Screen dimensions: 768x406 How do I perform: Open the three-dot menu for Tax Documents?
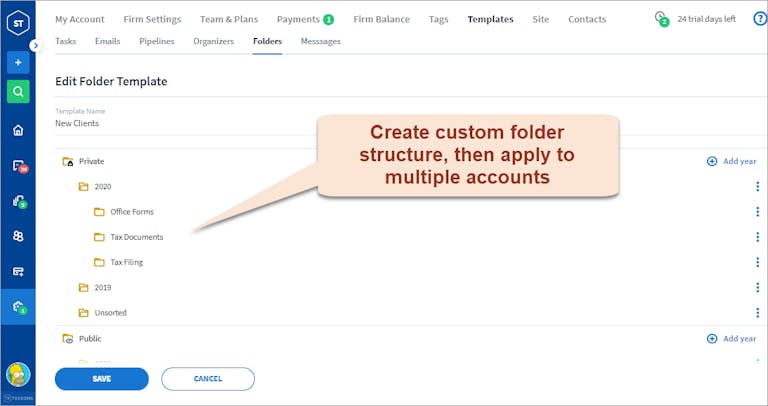pyautogui.click(x=757, y=237)
